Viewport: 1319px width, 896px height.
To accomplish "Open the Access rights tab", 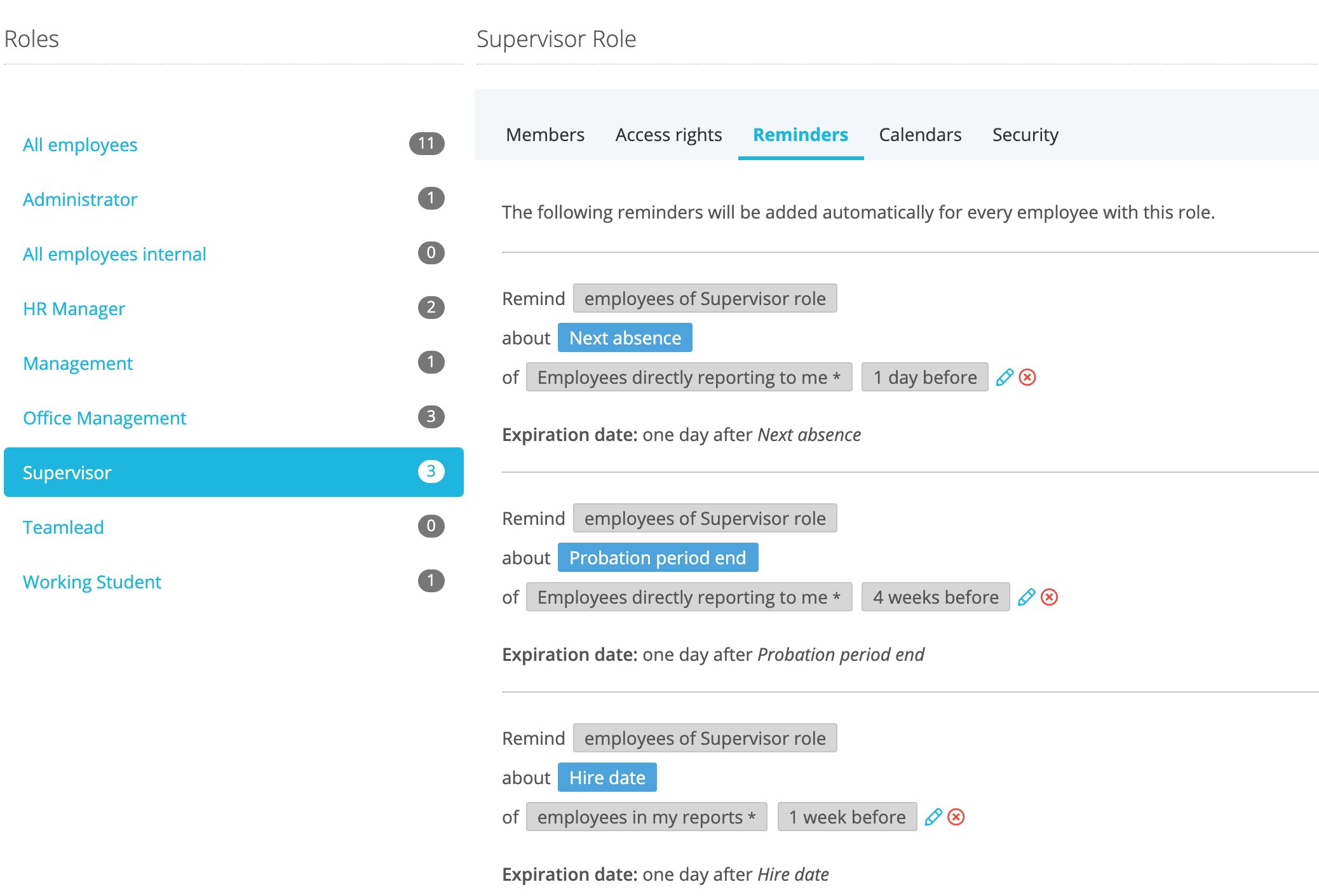I will (668, 135).
